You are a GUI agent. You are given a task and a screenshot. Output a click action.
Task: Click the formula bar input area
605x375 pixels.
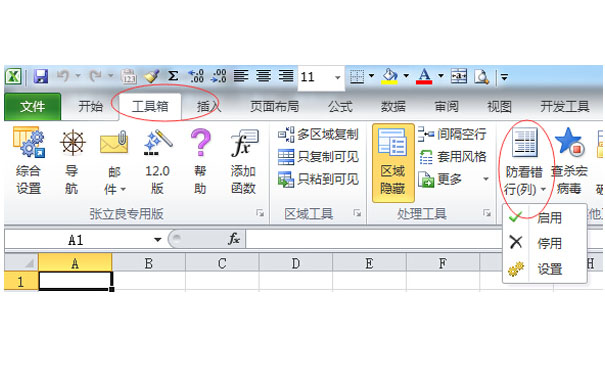373,240
